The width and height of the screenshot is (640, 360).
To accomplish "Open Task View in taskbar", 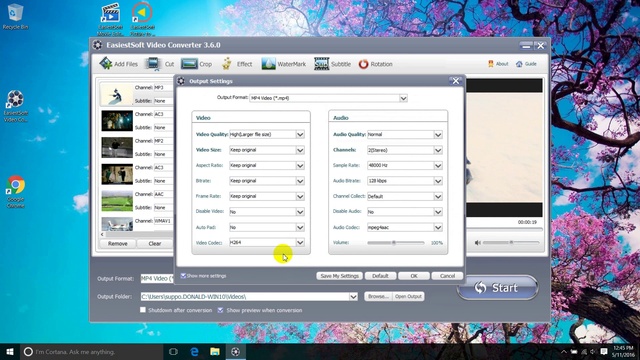I will [173, 351].
